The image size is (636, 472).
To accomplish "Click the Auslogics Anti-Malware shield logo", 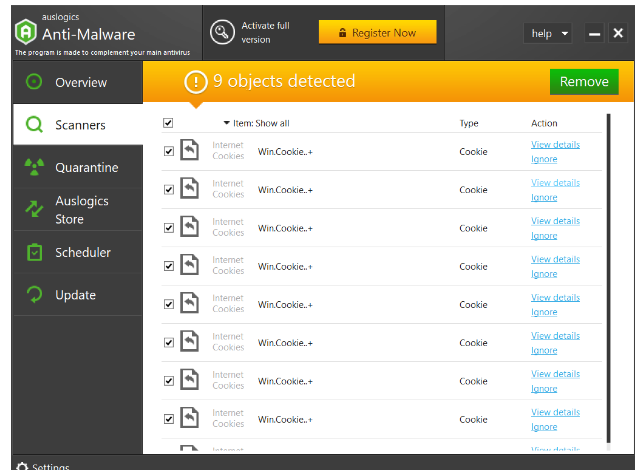I will pyautogui.click(x=26, y=32).
